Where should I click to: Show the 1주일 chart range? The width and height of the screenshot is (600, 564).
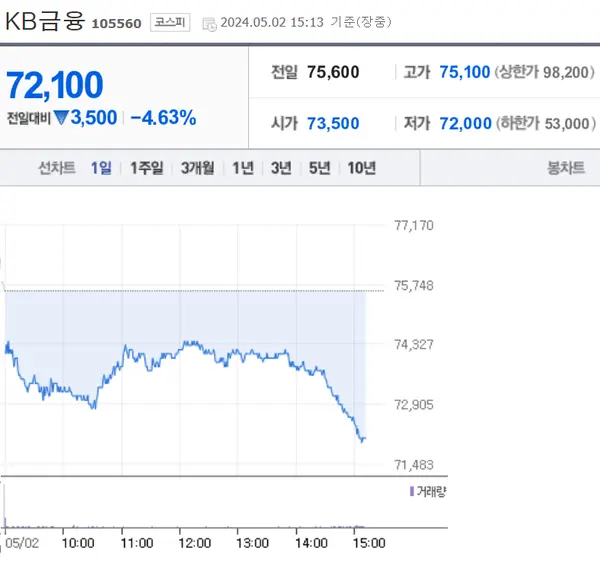pyautogui.click(x=146, y=168)
